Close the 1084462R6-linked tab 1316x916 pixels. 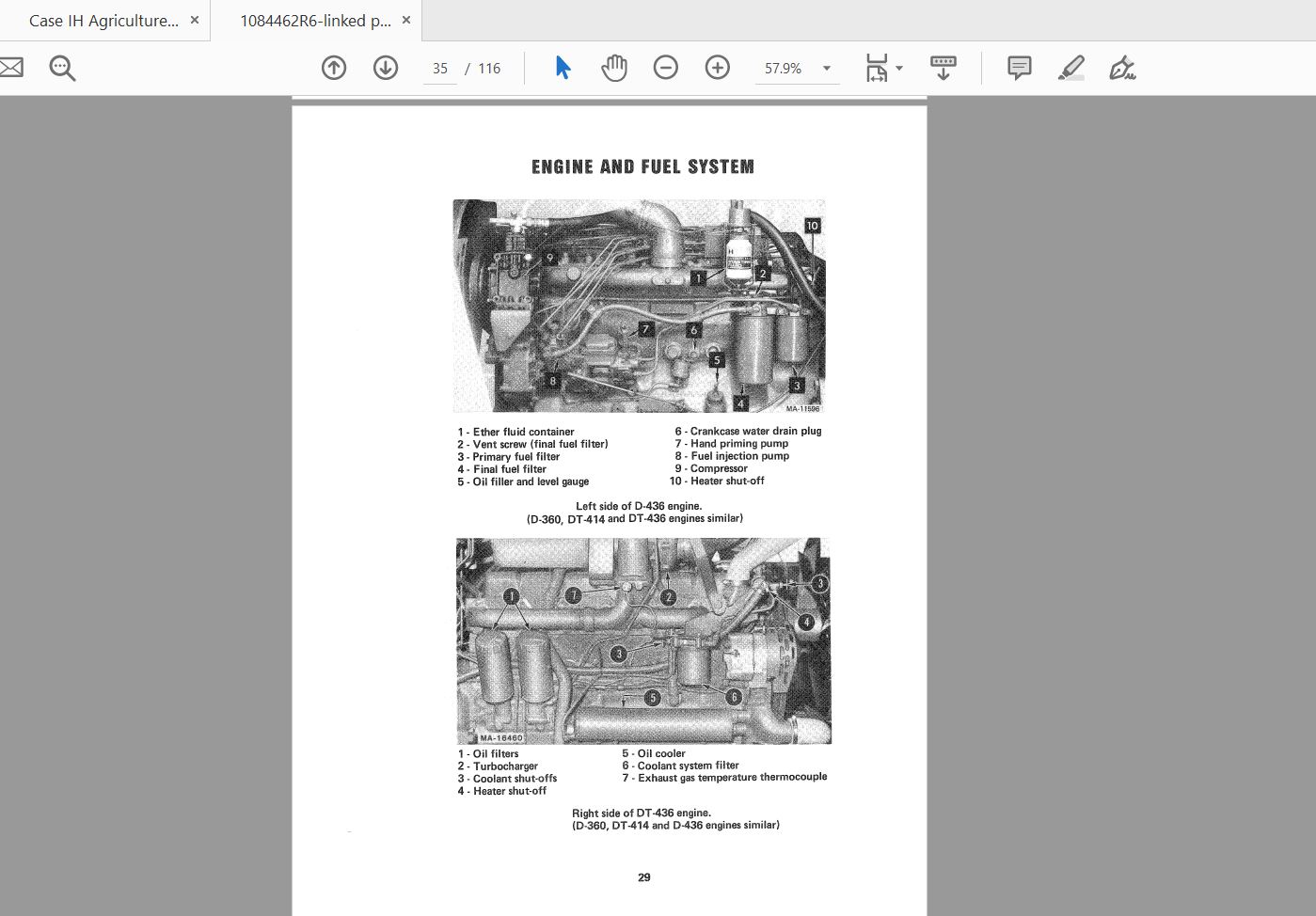406,20
